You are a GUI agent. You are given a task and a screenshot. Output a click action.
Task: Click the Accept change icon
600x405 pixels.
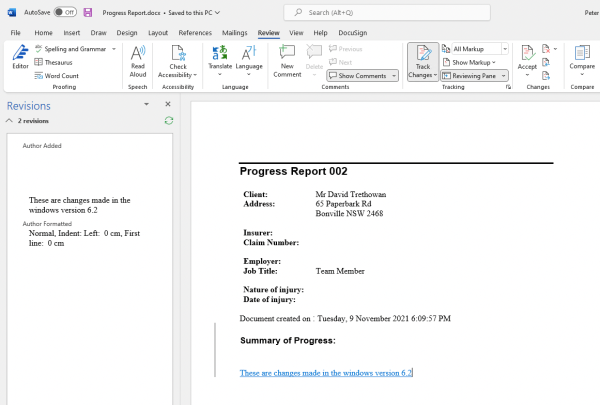pyautogui.click(x=526, y=56)
